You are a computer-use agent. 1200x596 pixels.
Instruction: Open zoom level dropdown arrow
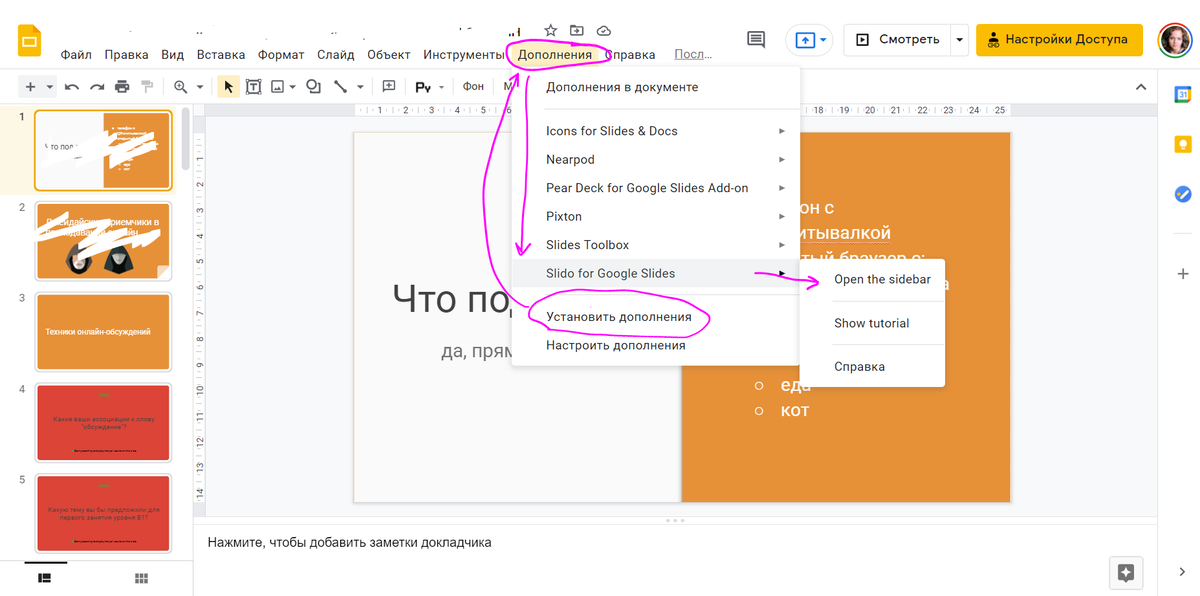199,87
